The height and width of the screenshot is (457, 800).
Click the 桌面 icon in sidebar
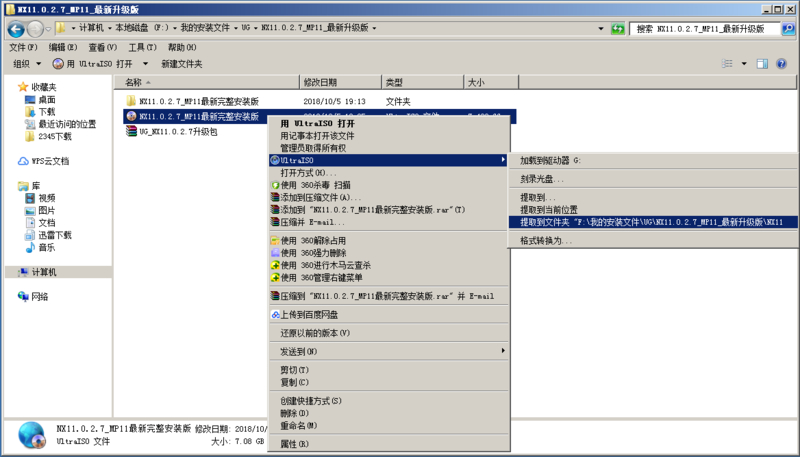pos(30,99)
